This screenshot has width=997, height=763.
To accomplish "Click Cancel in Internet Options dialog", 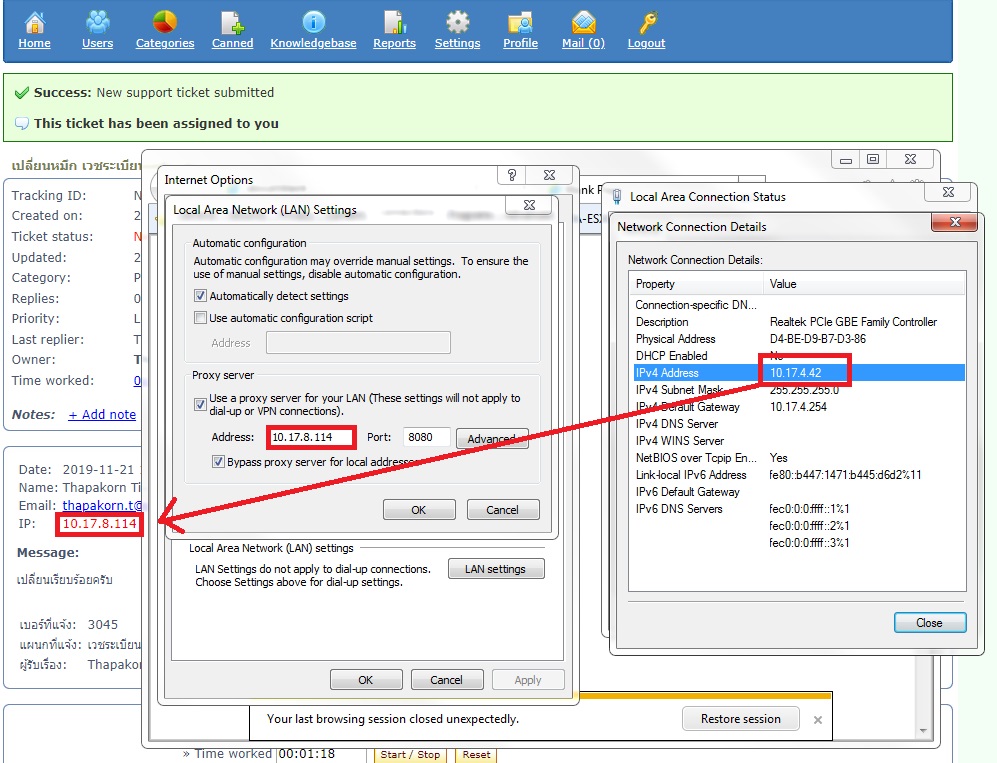I will 446,680.
